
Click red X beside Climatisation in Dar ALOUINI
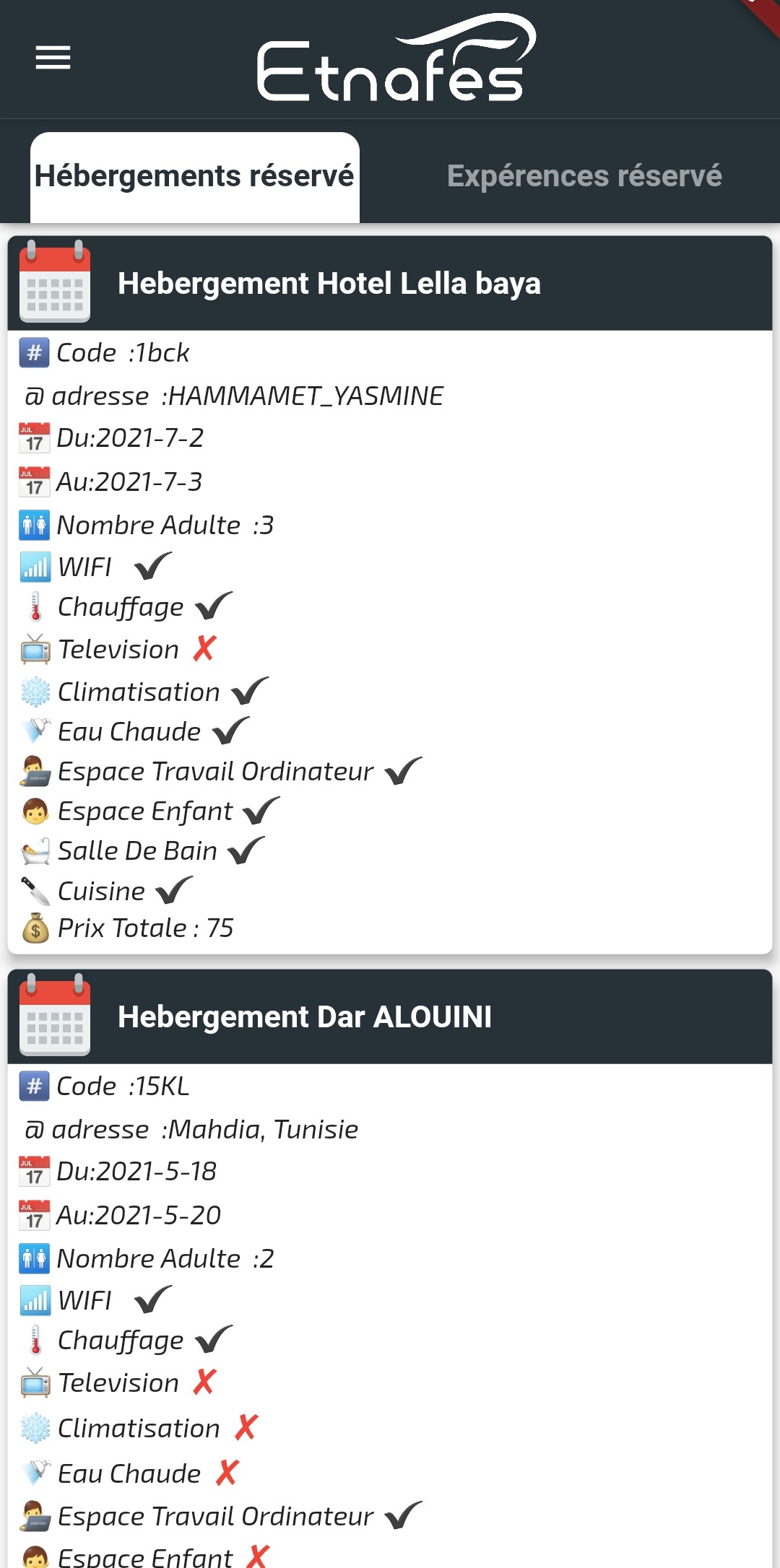(246, 1428)
